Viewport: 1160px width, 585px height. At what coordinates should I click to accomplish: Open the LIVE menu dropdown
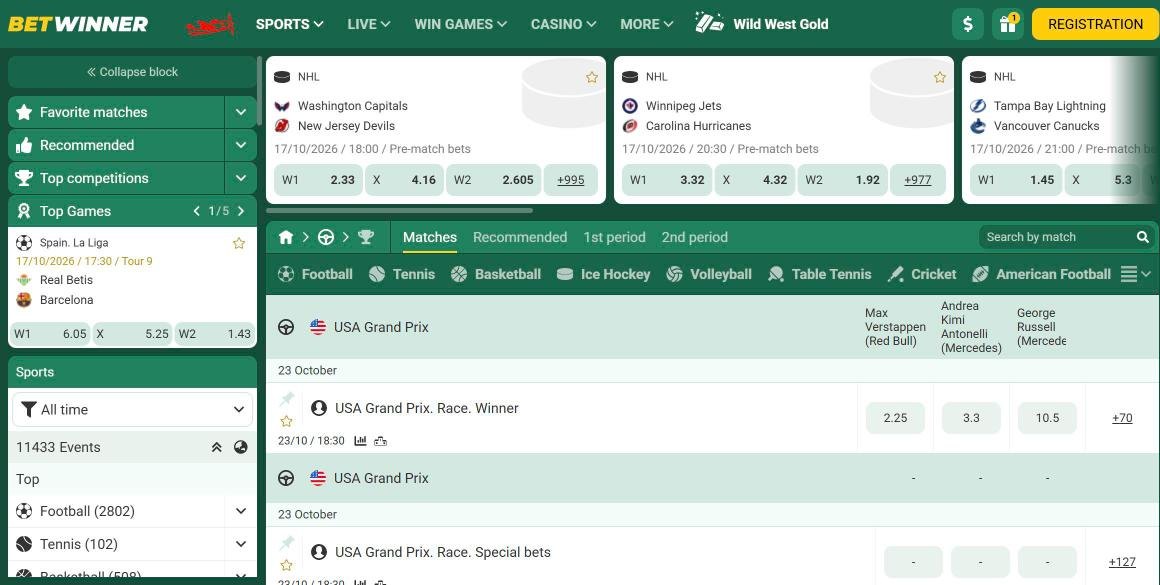point(368,24)
